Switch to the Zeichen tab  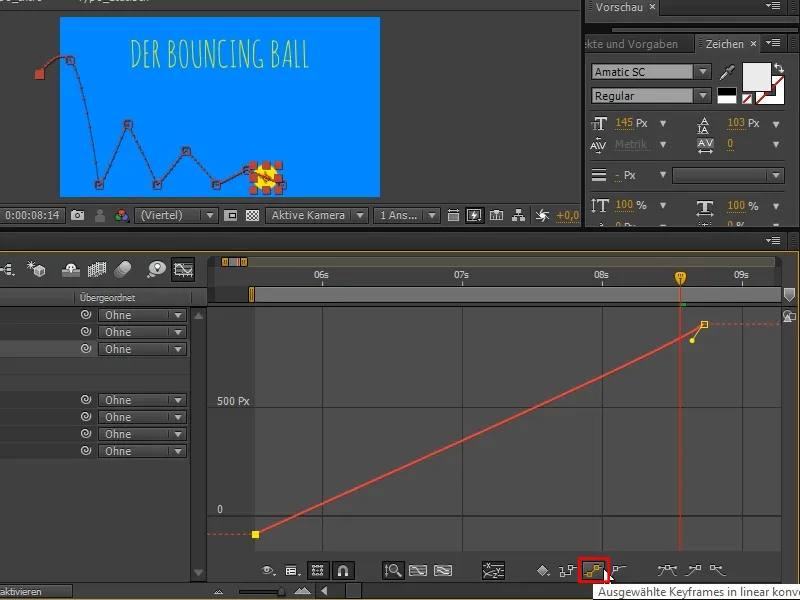coord(724,44)
